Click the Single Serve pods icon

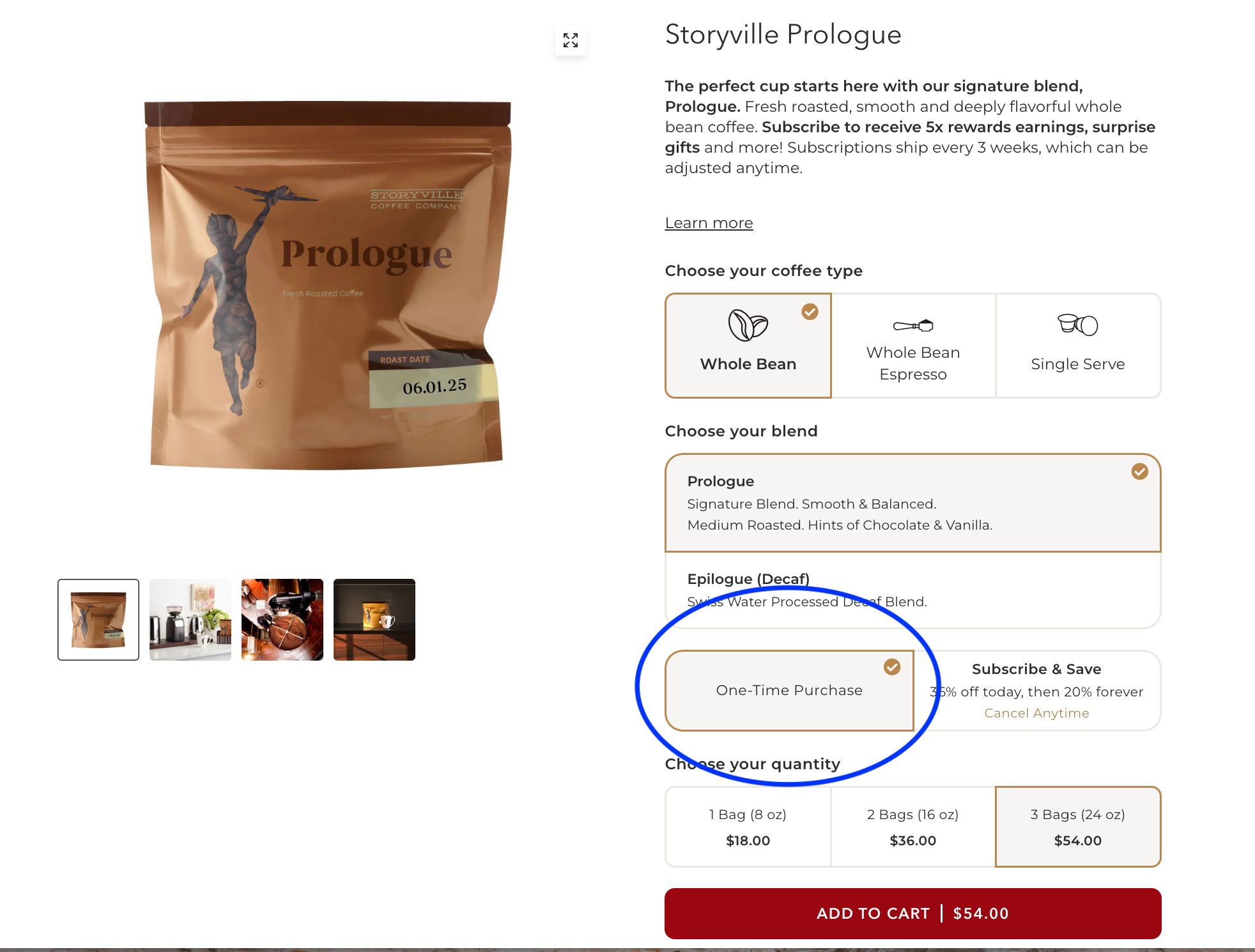click(x=1077, y=325)
